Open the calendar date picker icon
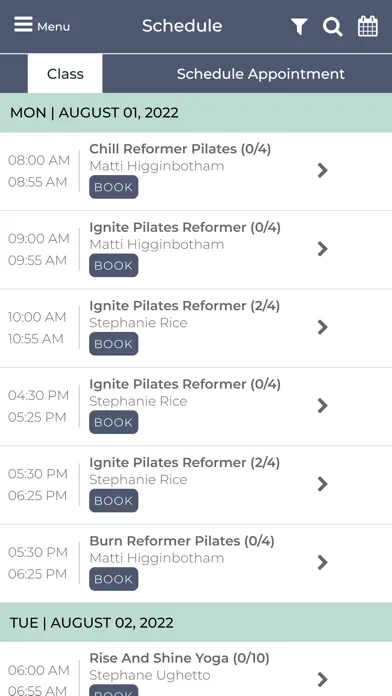This screenshot has width=392, height=696. [368, 26]
